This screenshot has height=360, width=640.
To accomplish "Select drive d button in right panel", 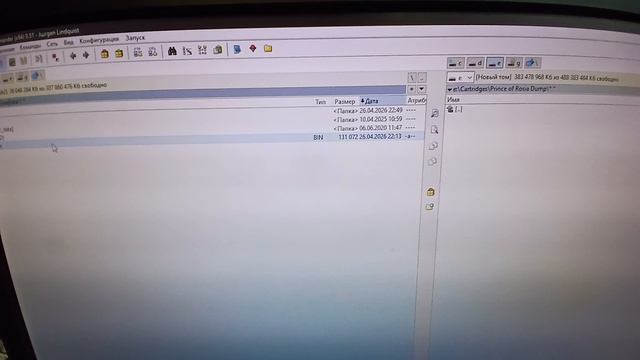I will pos(475,63).
